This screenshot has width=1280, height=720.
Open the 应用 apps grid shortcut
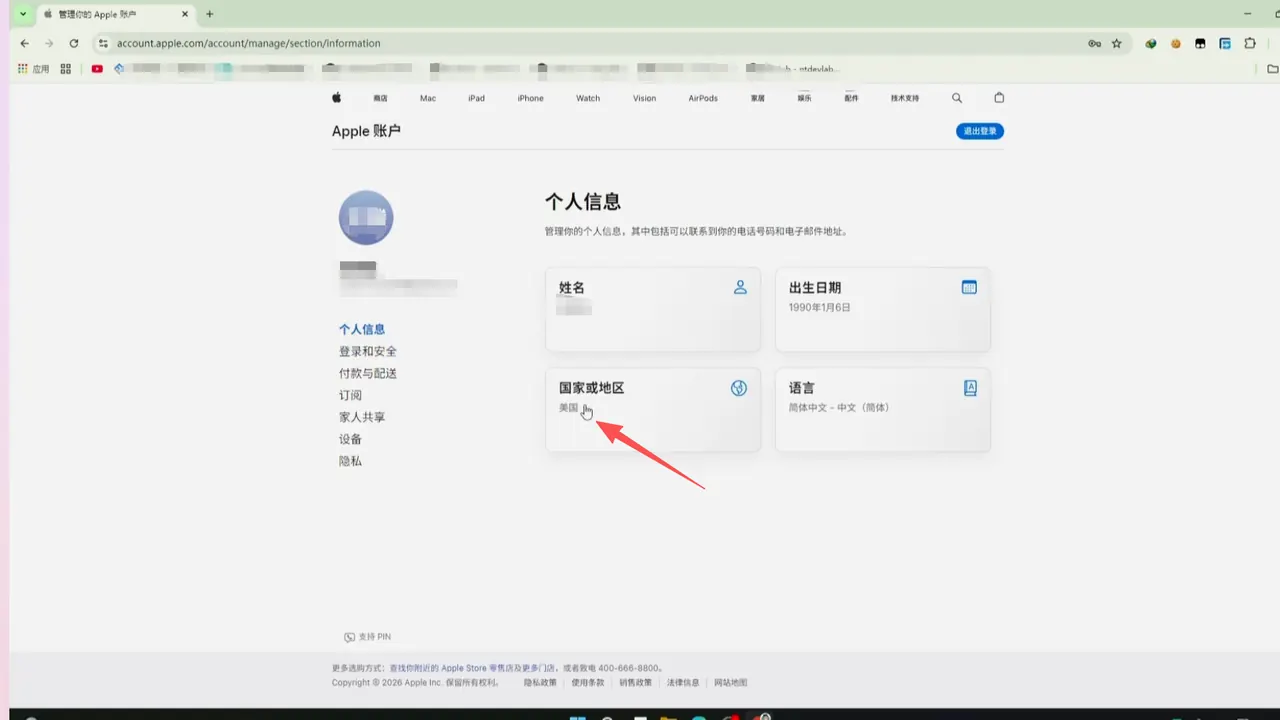coord(33,69)
